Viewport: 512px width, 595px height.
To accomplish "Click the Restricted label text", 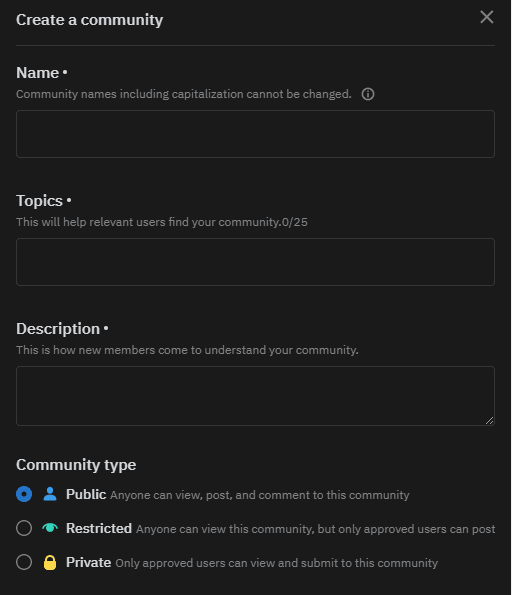I will [99, 528].
